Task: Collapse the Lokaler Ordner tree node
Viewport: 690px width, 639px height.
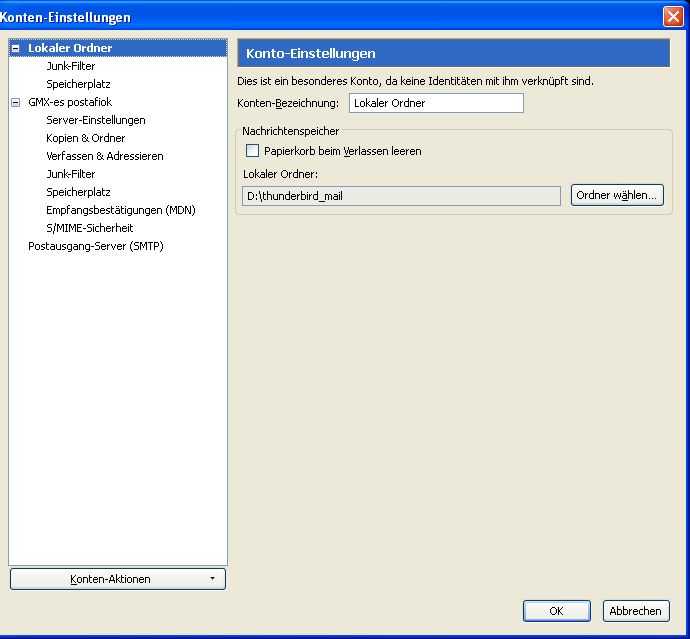Action: pos(16,48)
